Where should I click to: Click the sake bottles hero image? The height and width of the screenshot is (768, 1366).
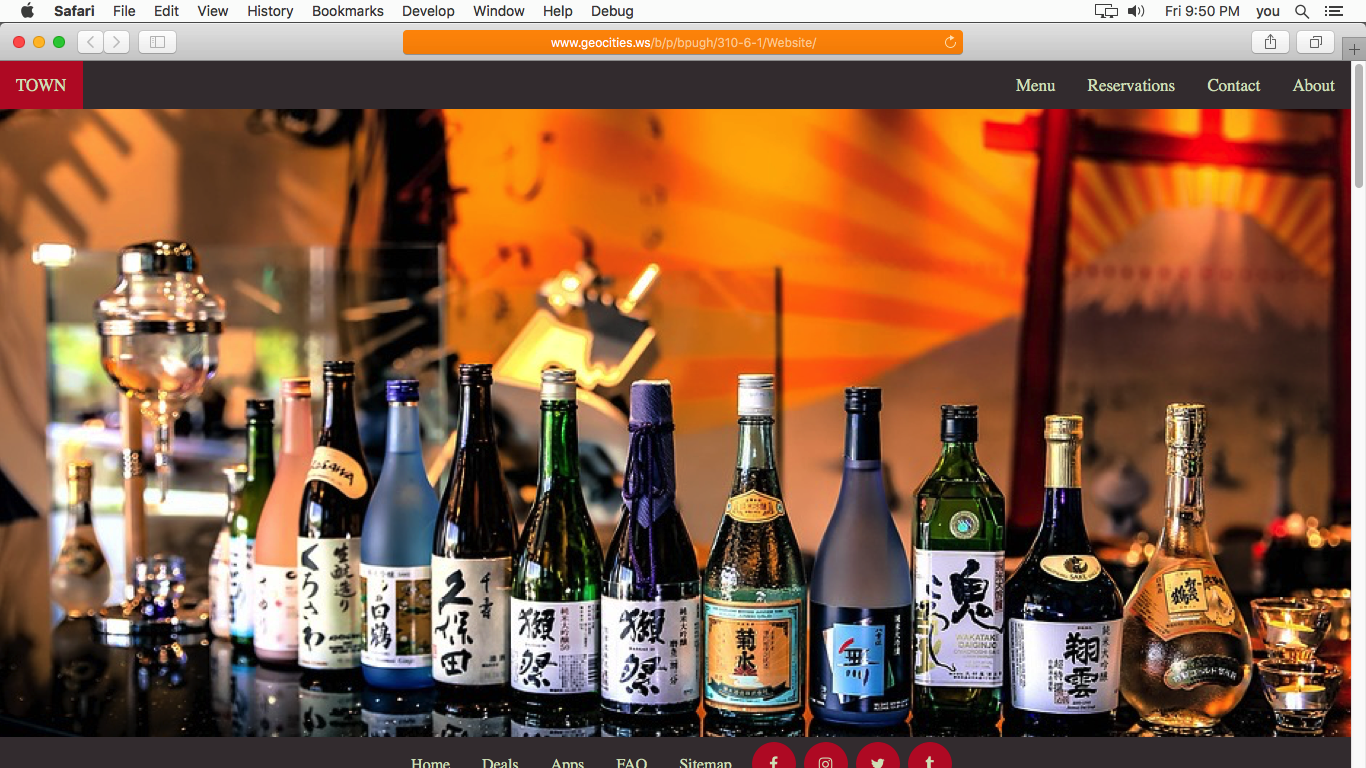click(x=675, y=423)
